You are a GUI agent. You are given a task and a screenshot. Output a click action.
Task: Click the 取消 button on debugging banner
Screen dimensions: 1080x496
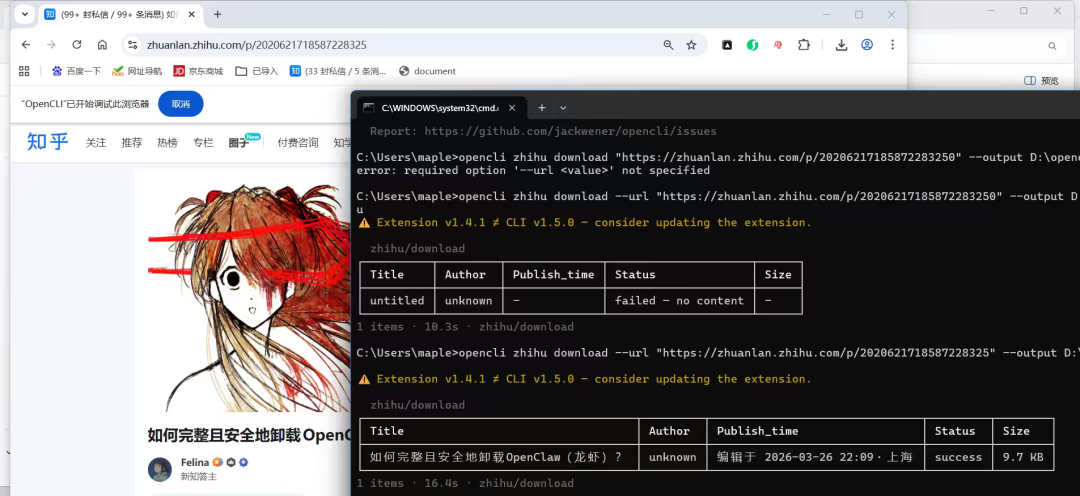(x=180, y=104)
